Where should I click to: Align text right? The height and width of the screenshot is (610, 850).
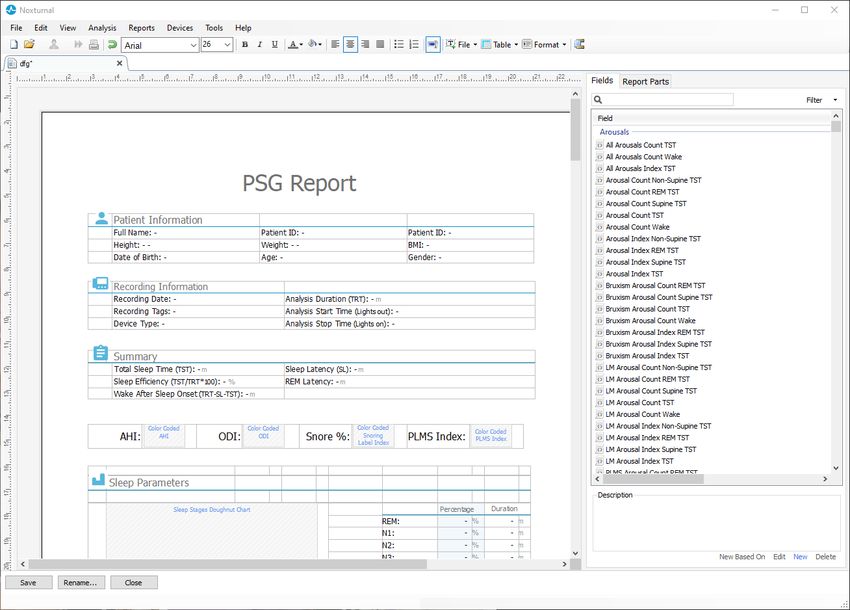click(365, 44)
